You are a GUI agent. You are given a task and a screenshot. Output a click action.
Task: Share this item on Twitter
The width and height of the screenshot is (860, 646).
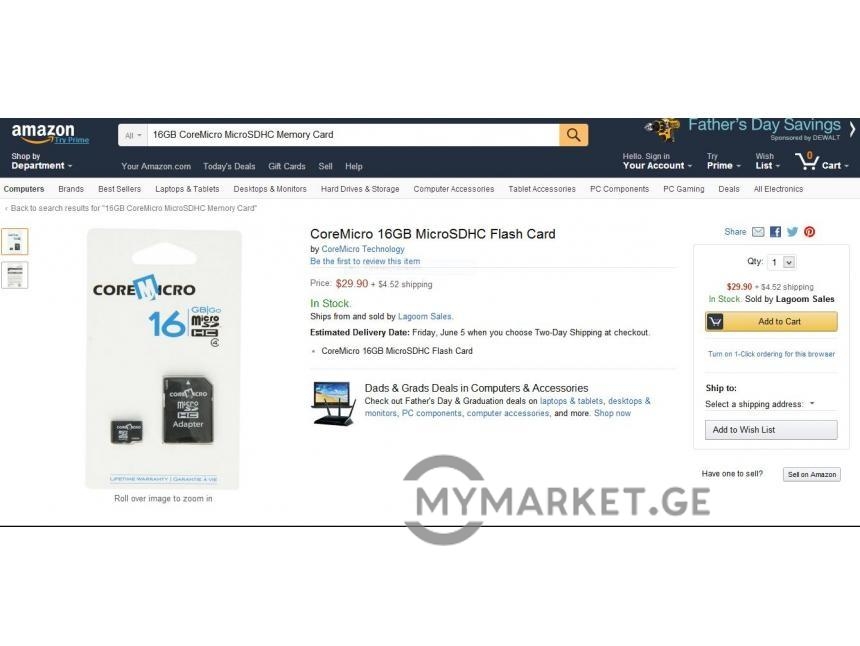792,232
